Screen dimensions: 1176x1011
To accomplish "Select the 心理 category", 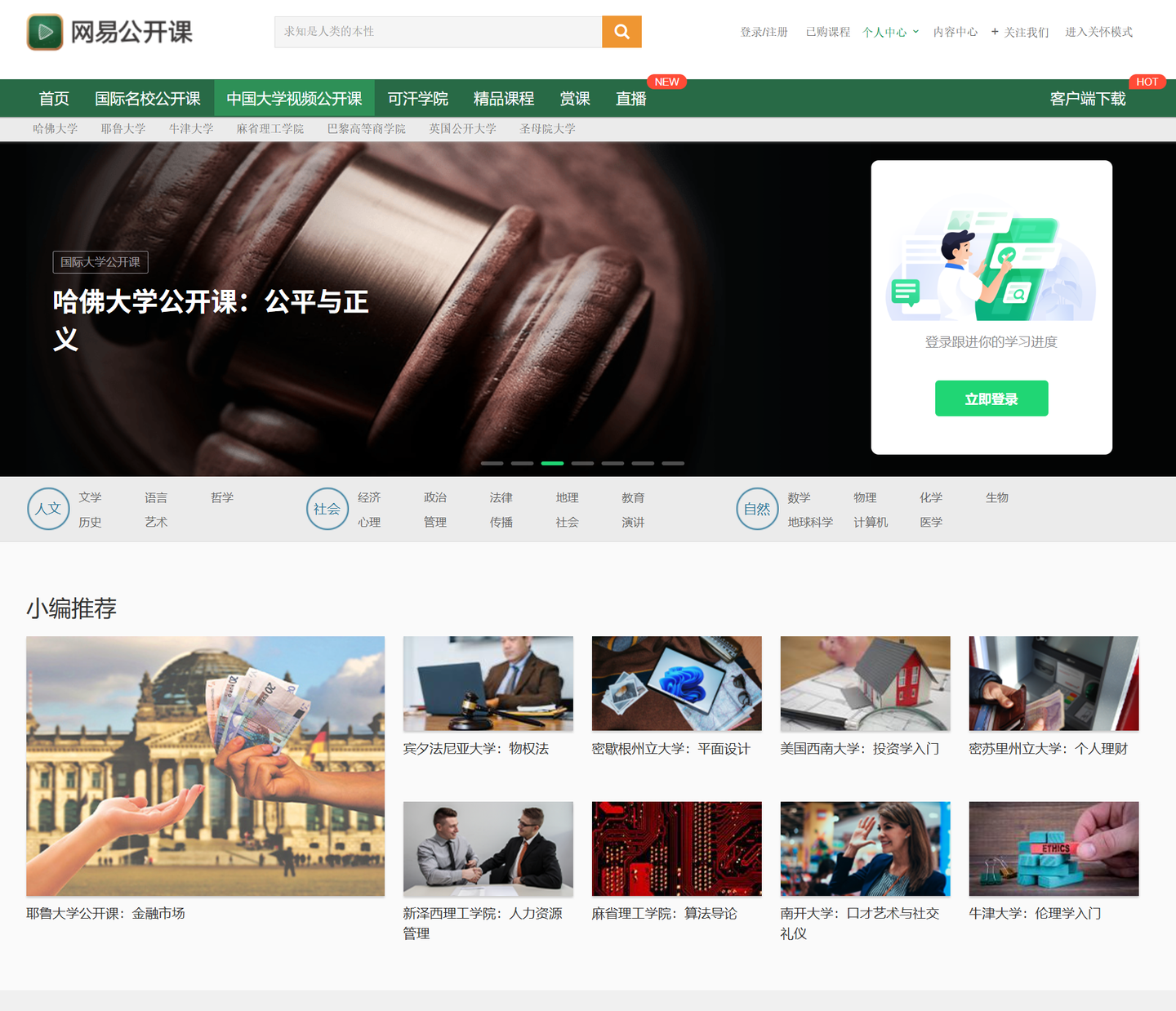I will (x=369, y=522).
